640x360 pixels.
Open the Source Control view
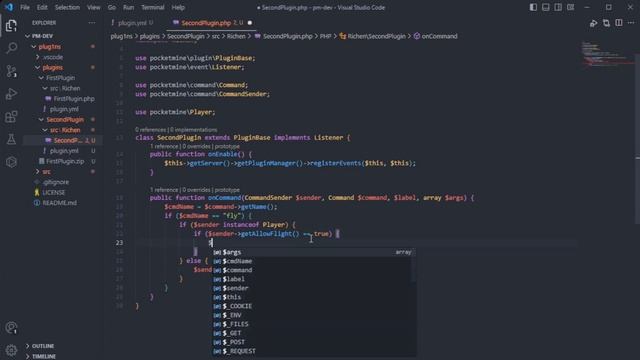pos(11,71)
